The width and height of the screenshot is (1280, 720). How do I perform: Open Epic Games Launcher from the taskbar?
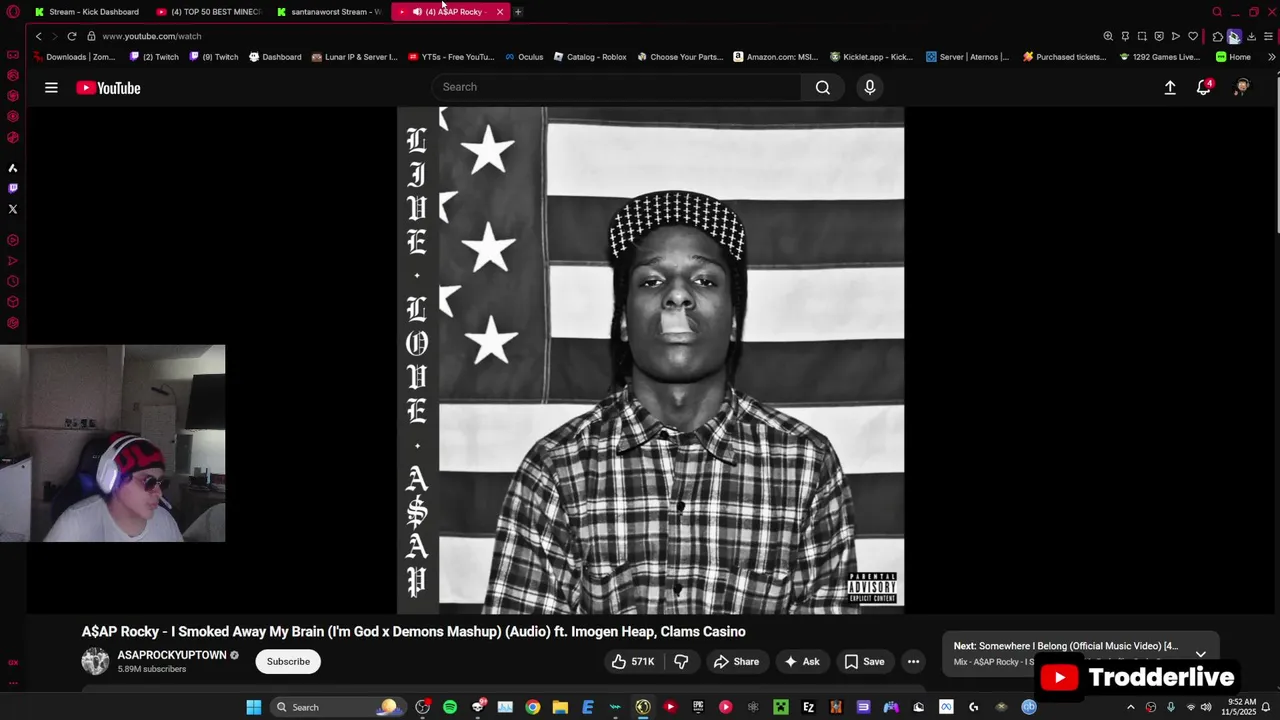[x=698, y=707]
